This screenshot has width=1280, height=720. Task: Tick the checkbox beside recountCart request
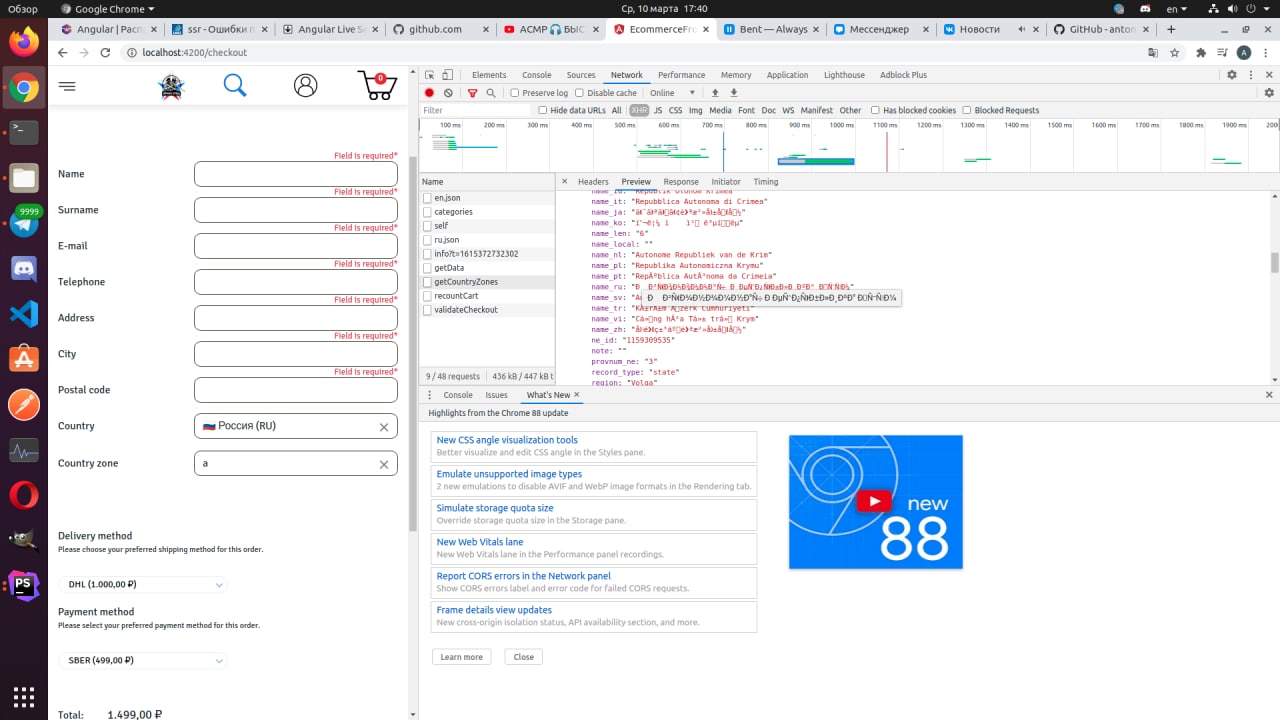pos(427,296)
